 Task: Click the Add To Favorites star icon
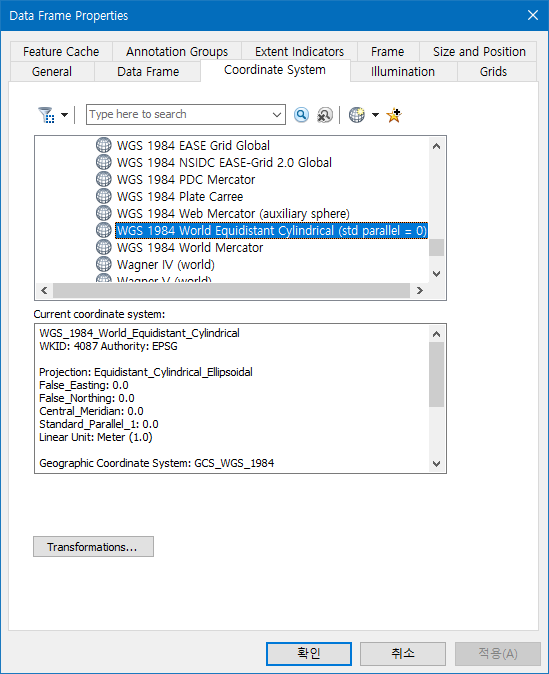click(x=394, y=115)
